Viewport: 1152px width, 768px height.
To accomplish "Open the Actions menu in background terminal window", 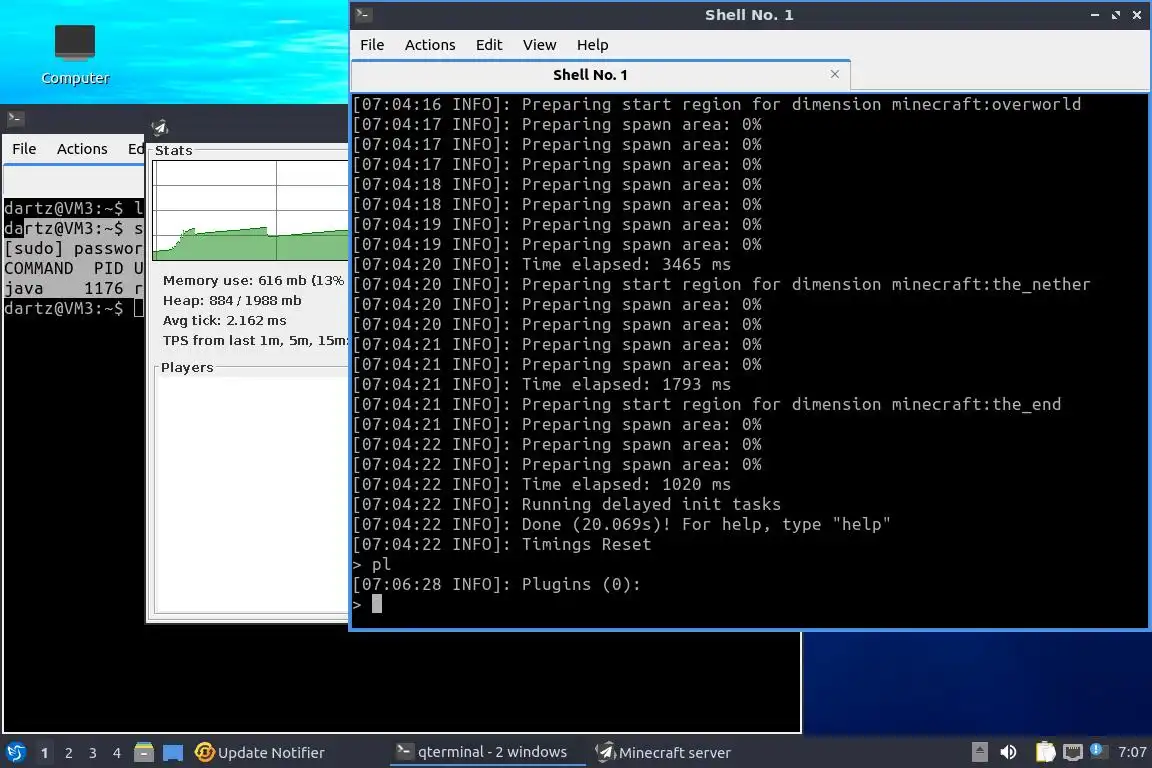I will (82, 149).
